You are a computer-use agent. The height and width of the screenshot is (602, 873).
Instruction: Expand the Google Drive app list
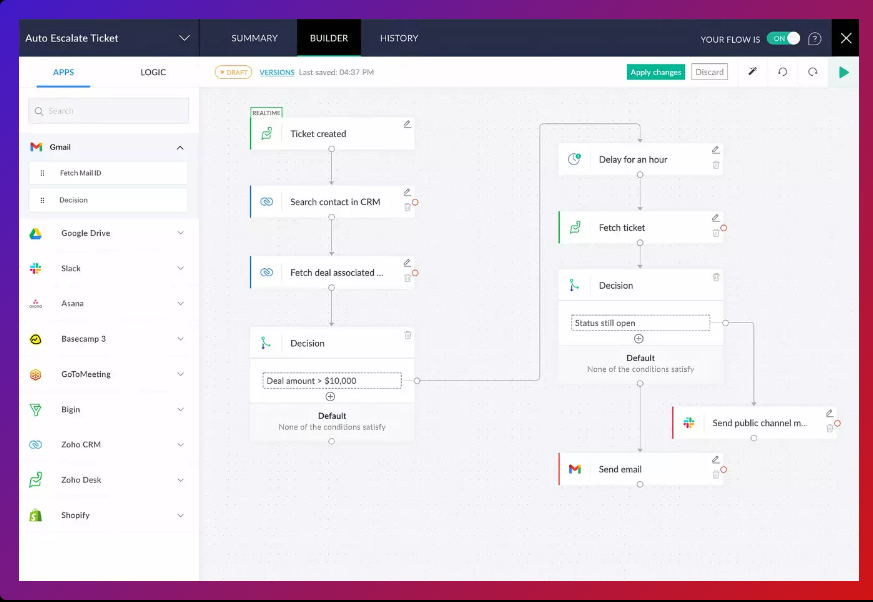coord(180,233)
